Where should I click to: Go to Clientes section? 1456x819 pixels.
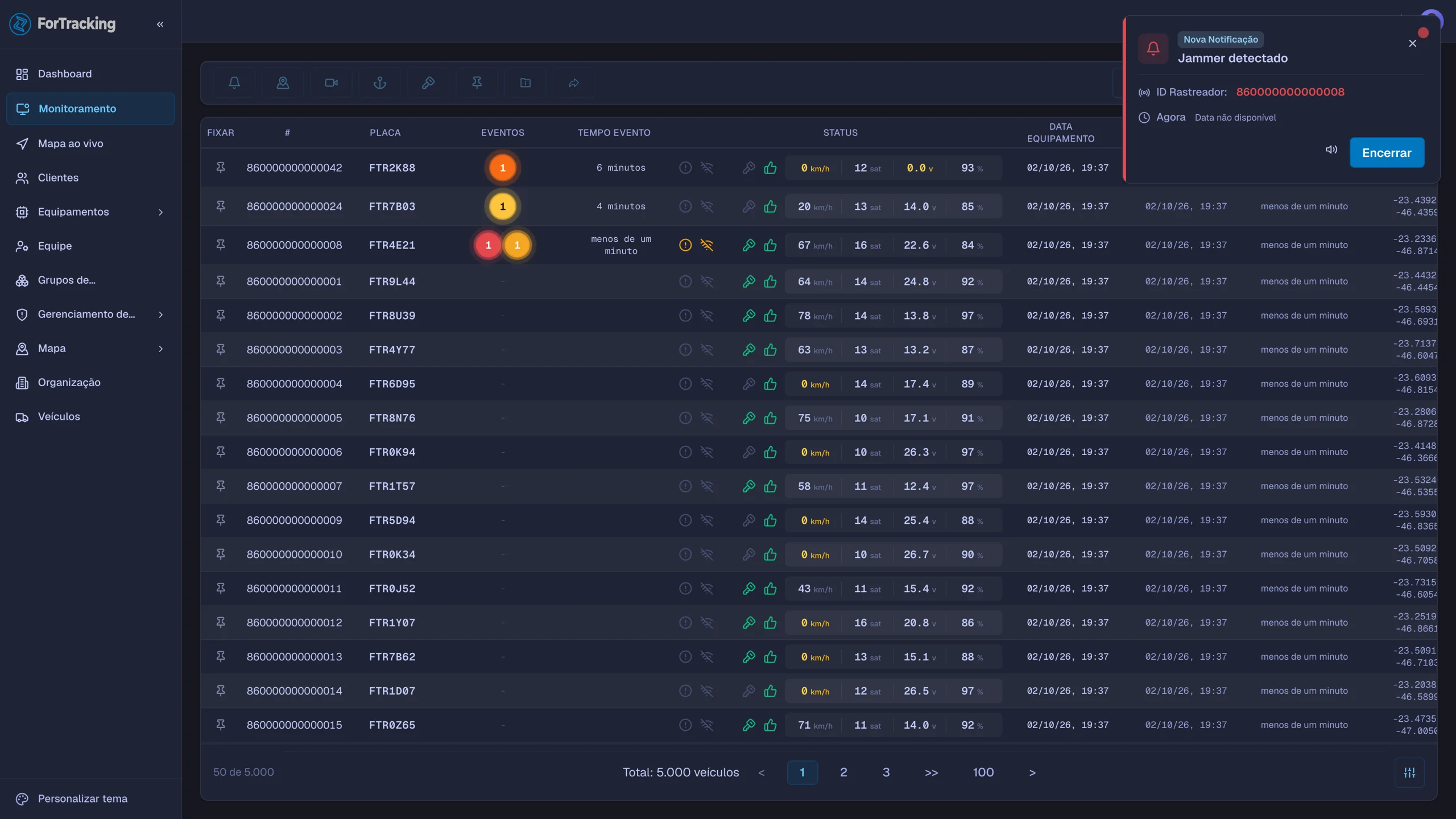pyautogui.click(x=90, y=178)
